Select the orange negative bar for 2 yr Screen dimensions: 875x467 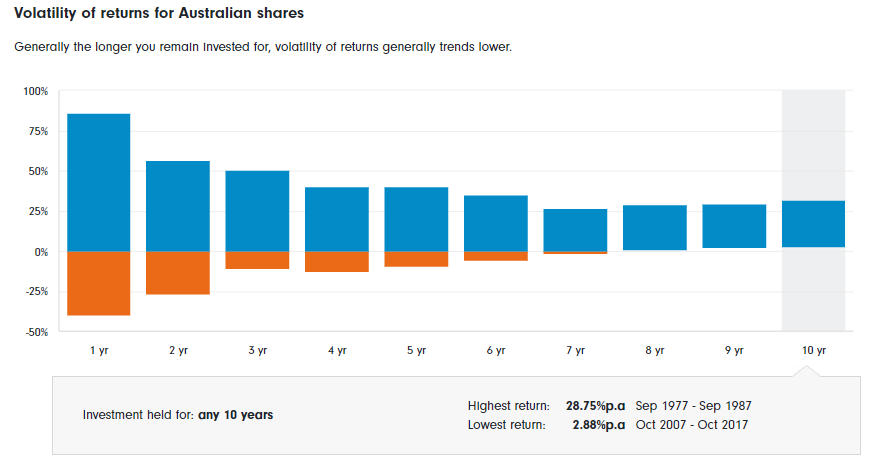tap(178, 273)
